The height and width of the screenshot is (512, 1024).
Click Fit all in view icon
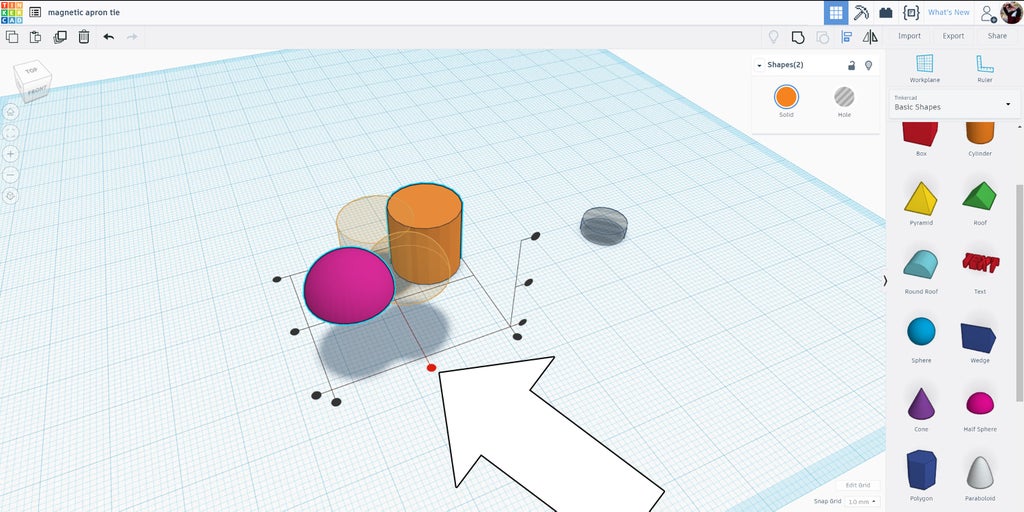point(11,133)
